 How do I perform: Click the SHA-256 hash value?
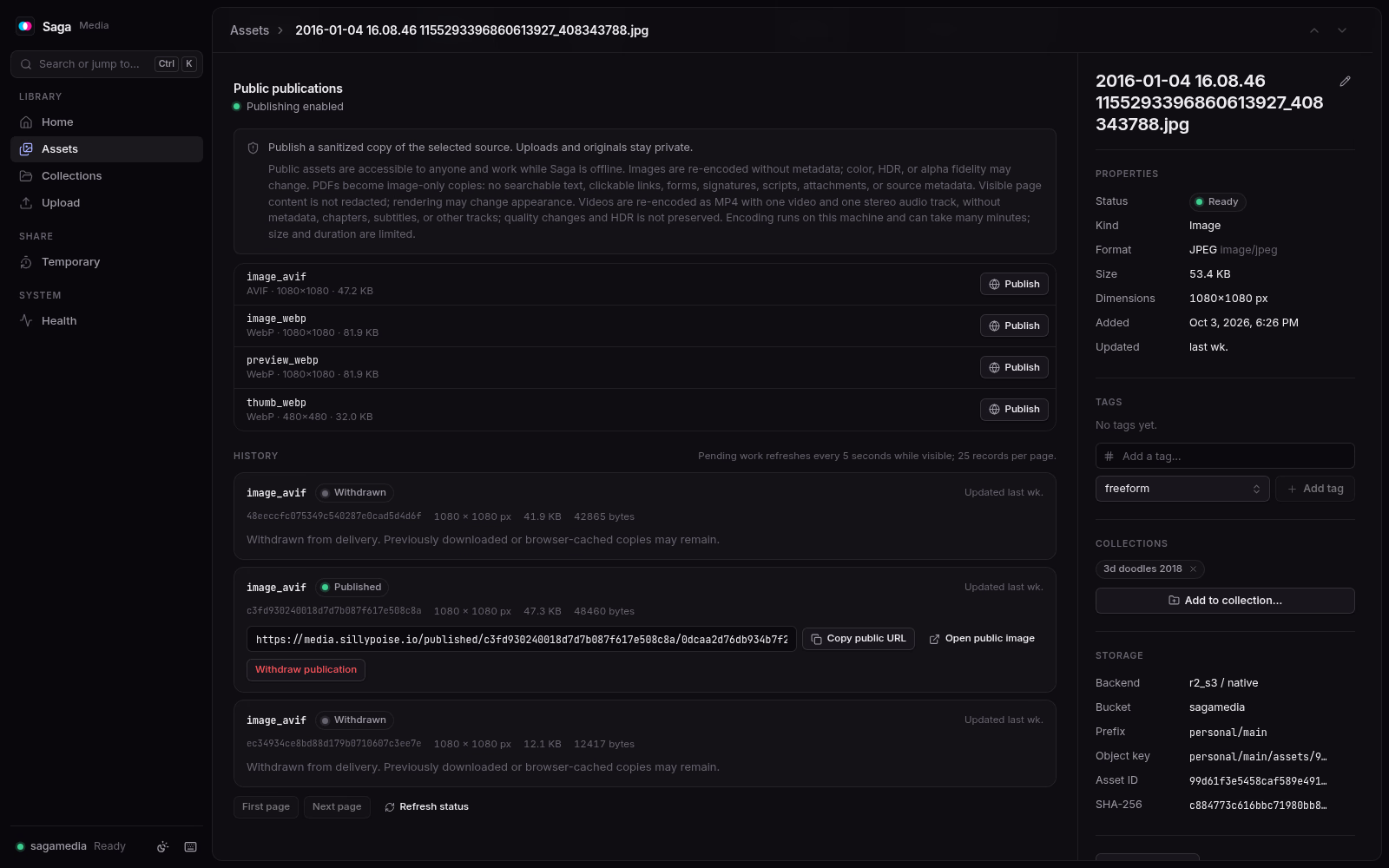pos(1258,805)
